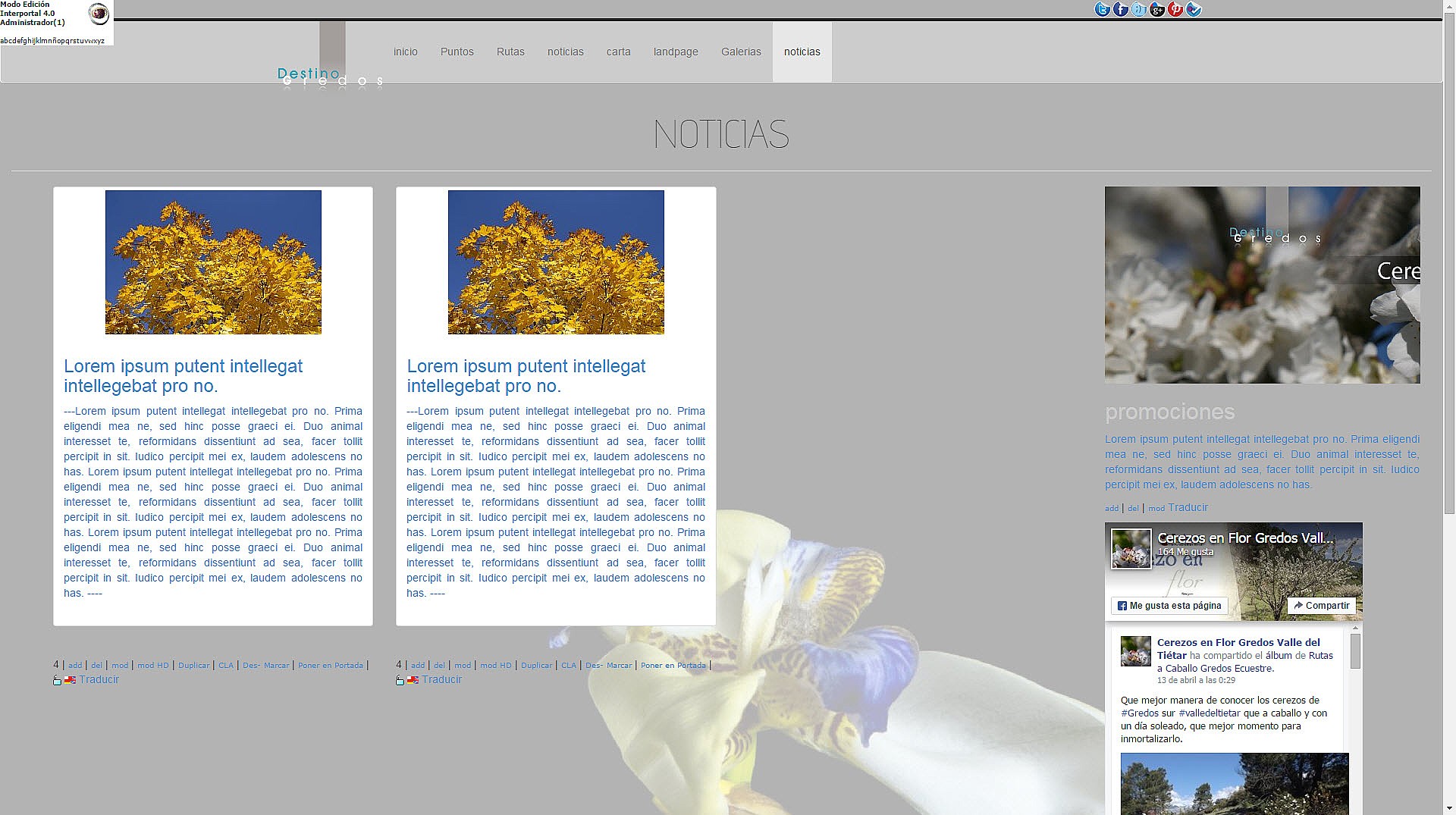Open second card's Lorem ipsum headline
Screen dimensions: 1456x815
click(526, 376)
